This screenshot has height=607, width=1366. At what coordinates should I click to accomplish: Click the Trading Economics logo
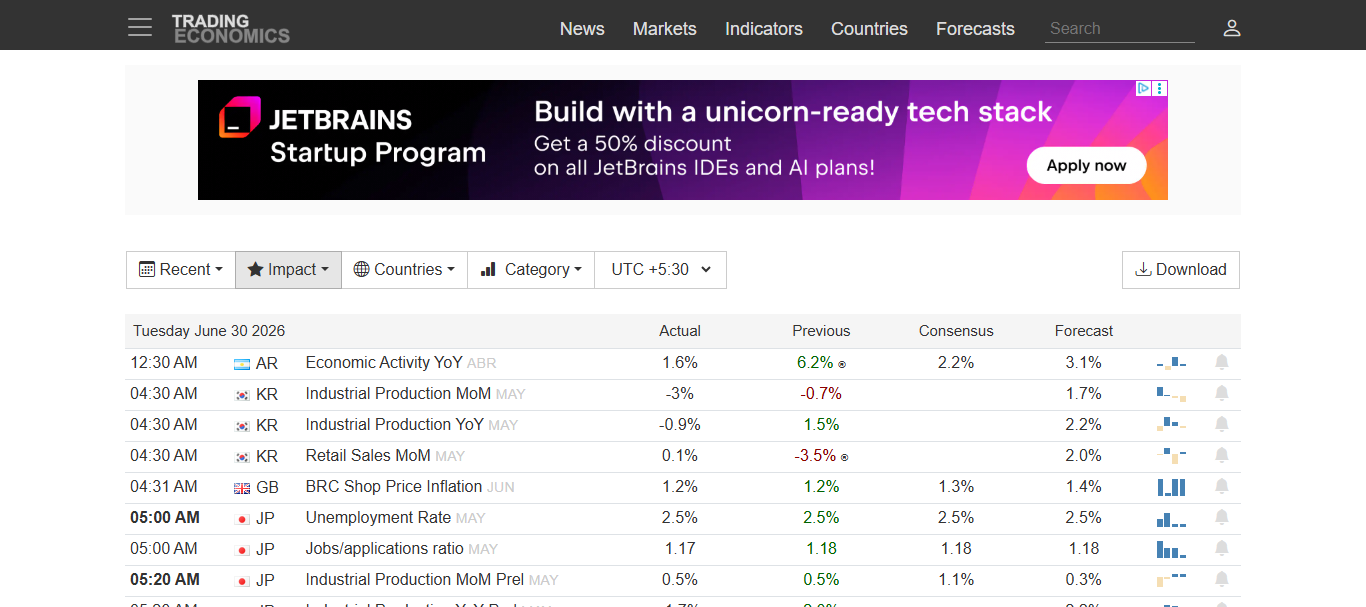pos(231,28)
